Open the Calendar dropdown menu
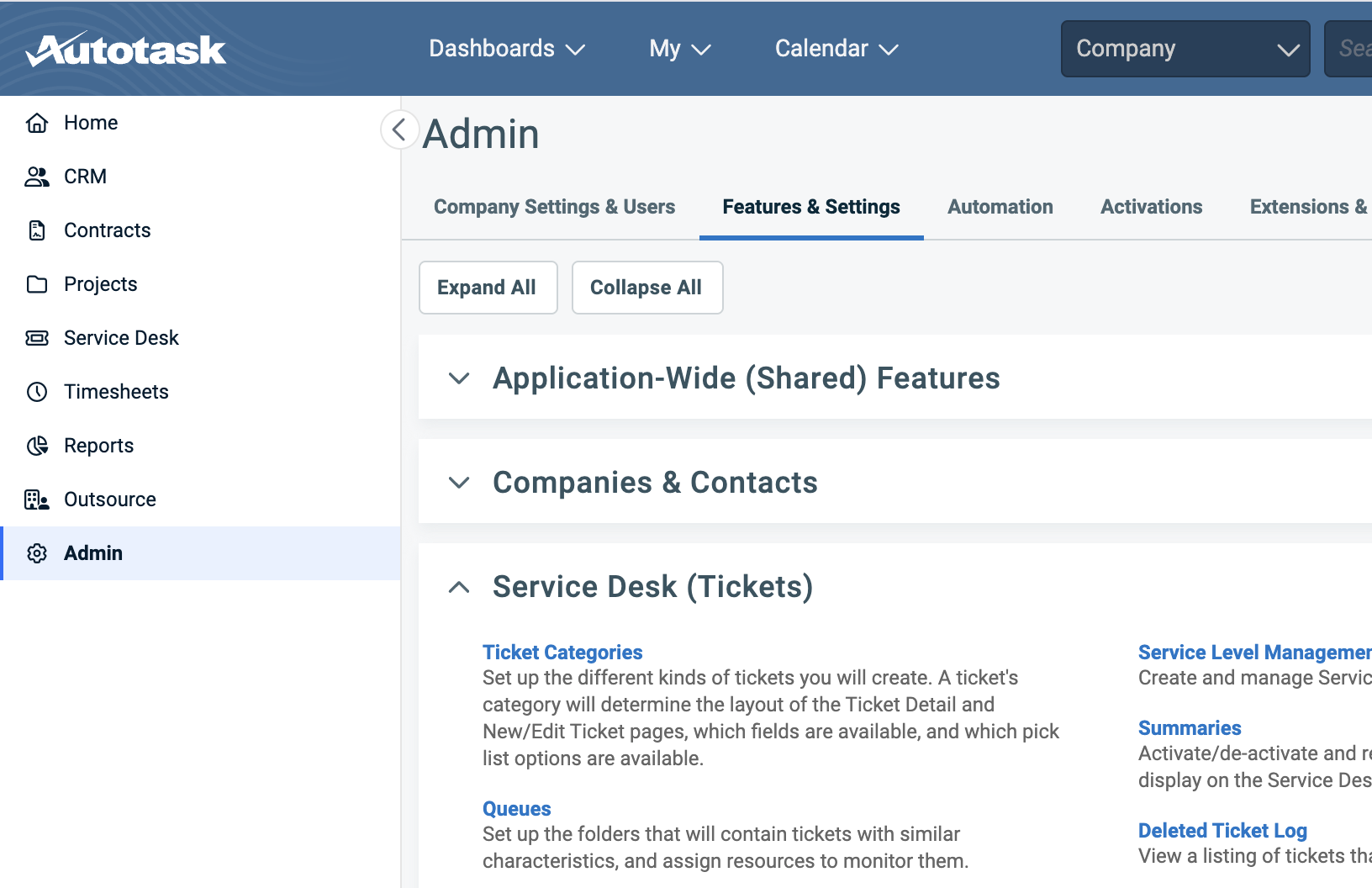 [x=836, y=49]
